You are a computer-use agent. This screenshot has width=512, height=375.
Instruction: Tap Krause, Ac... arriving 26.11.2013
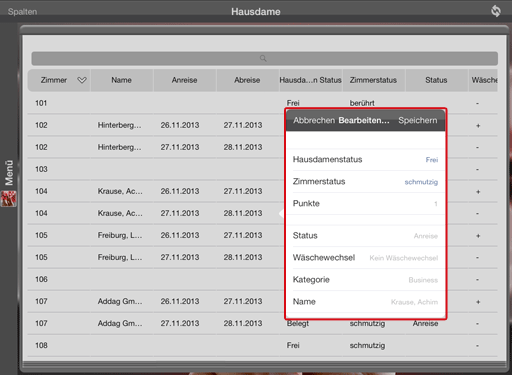click(x=120, y=191)
